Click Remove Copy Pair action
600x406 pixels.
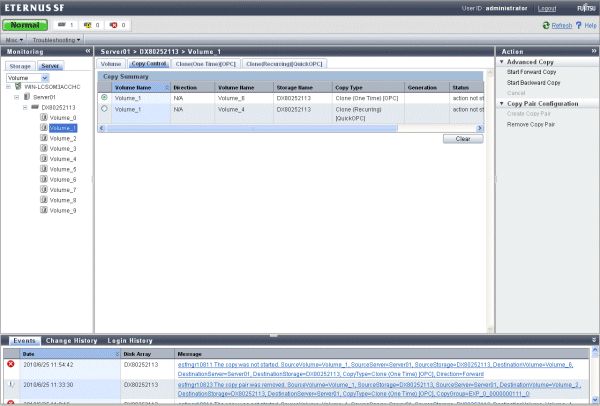coord(531,124)
